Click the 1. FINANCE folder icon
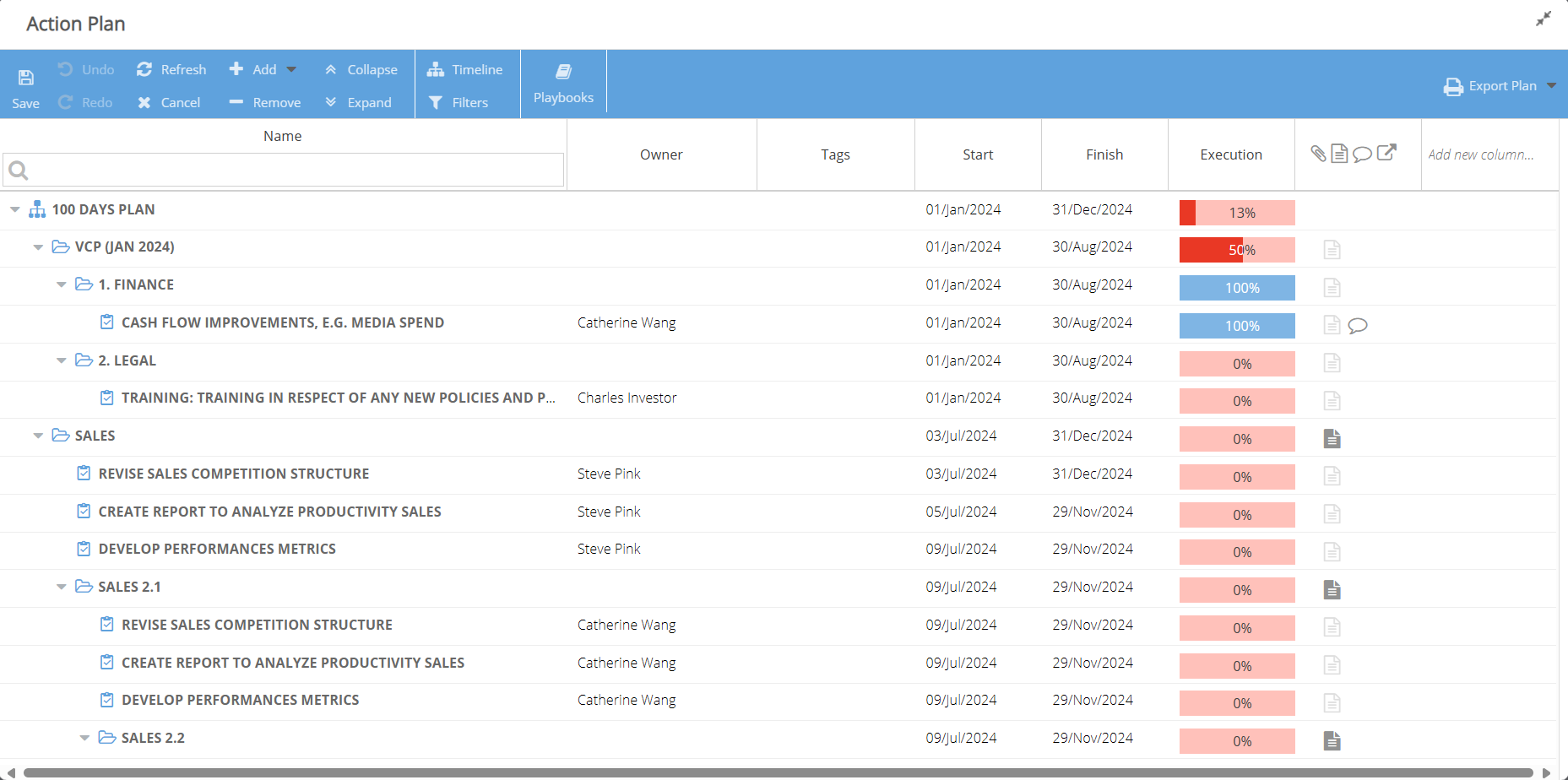This screenshot has height=780, width=1568. [84, 284]
